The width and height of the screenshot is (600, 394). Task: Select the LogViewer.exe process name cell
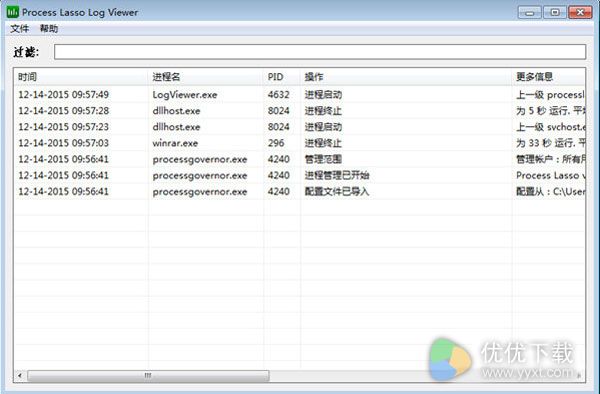pos(185,94)
